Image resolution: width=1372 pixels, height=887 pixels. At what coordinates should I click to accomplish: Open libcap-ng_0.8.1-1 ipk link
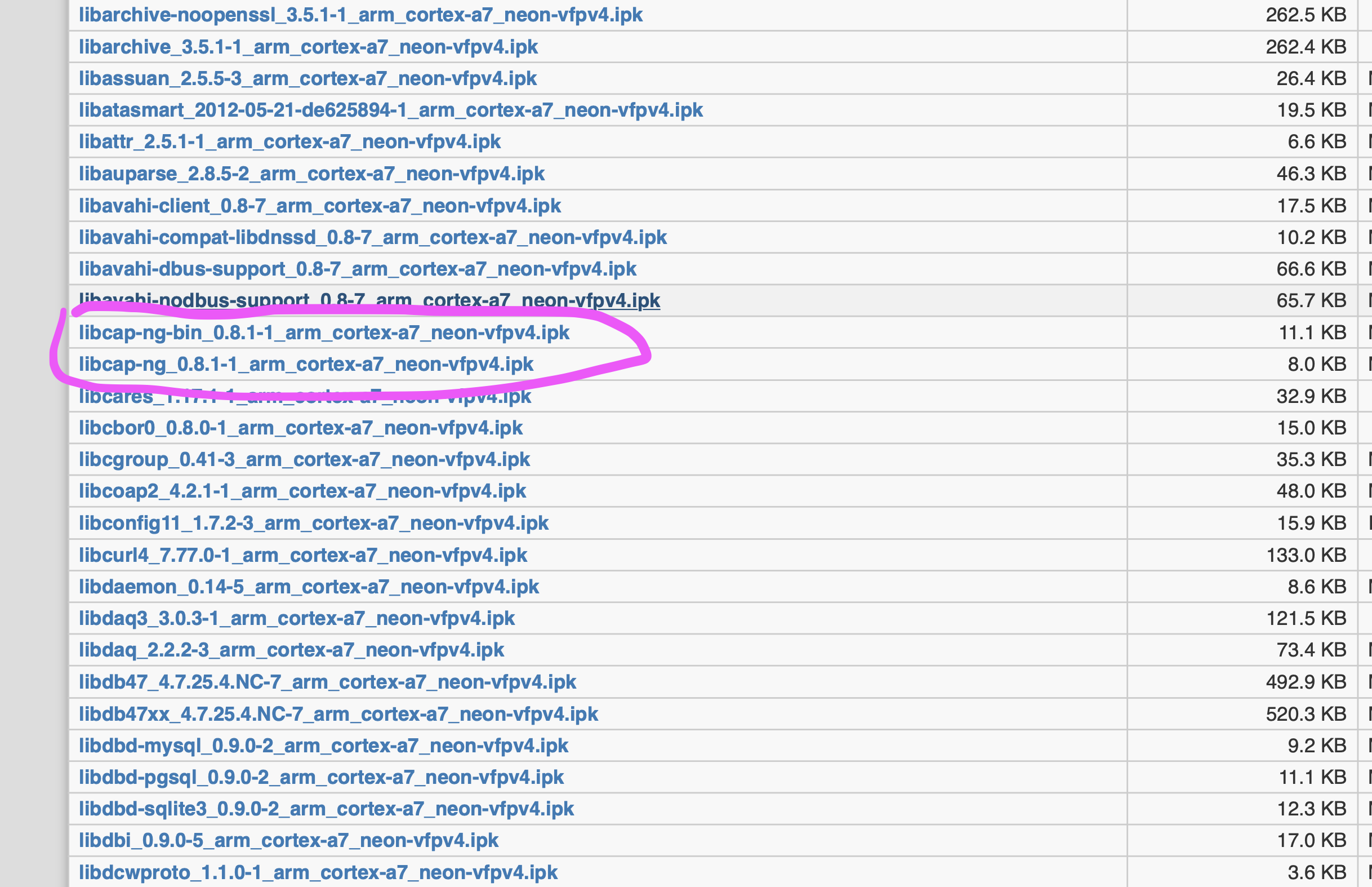pos(306,365)
